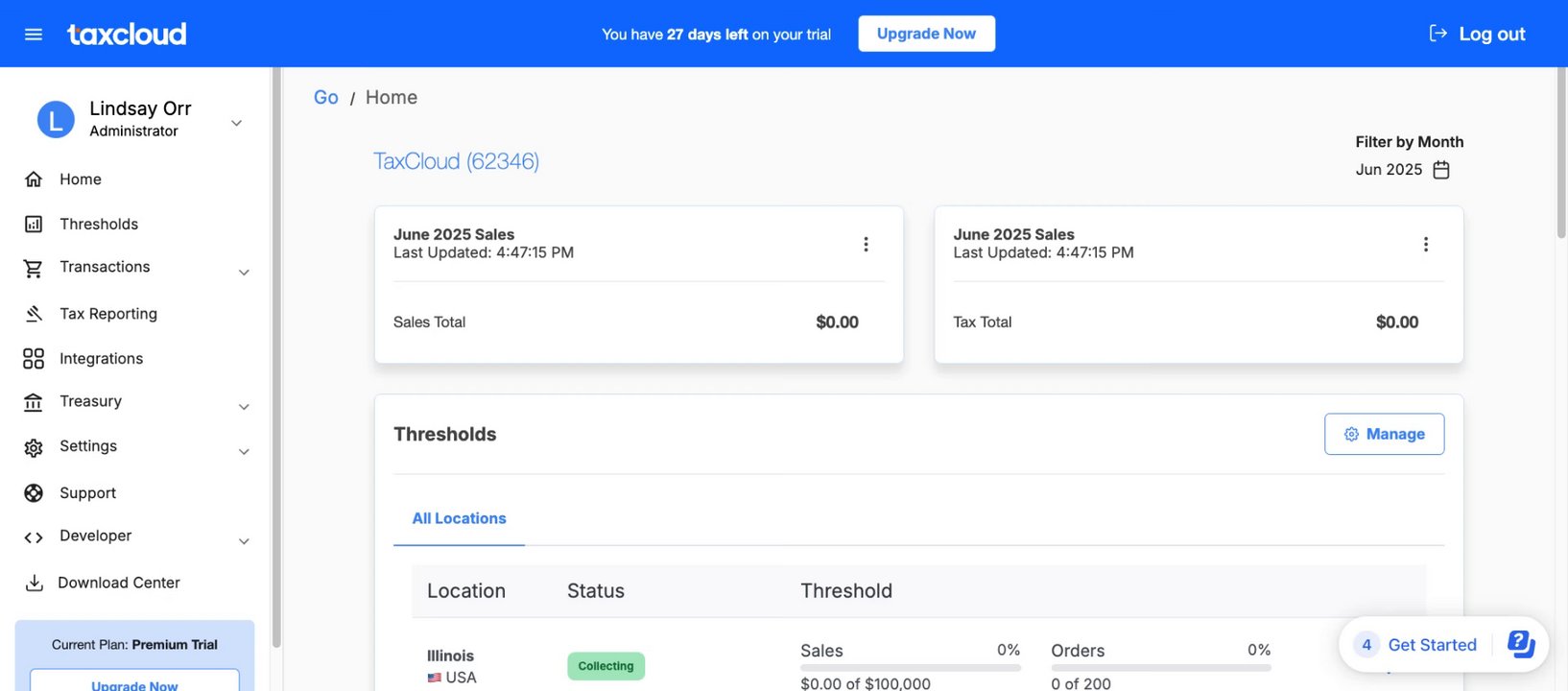Expand the Treasury submenu chevron
Viewport: 1568px width, 691px height.
tap(244, 407)
